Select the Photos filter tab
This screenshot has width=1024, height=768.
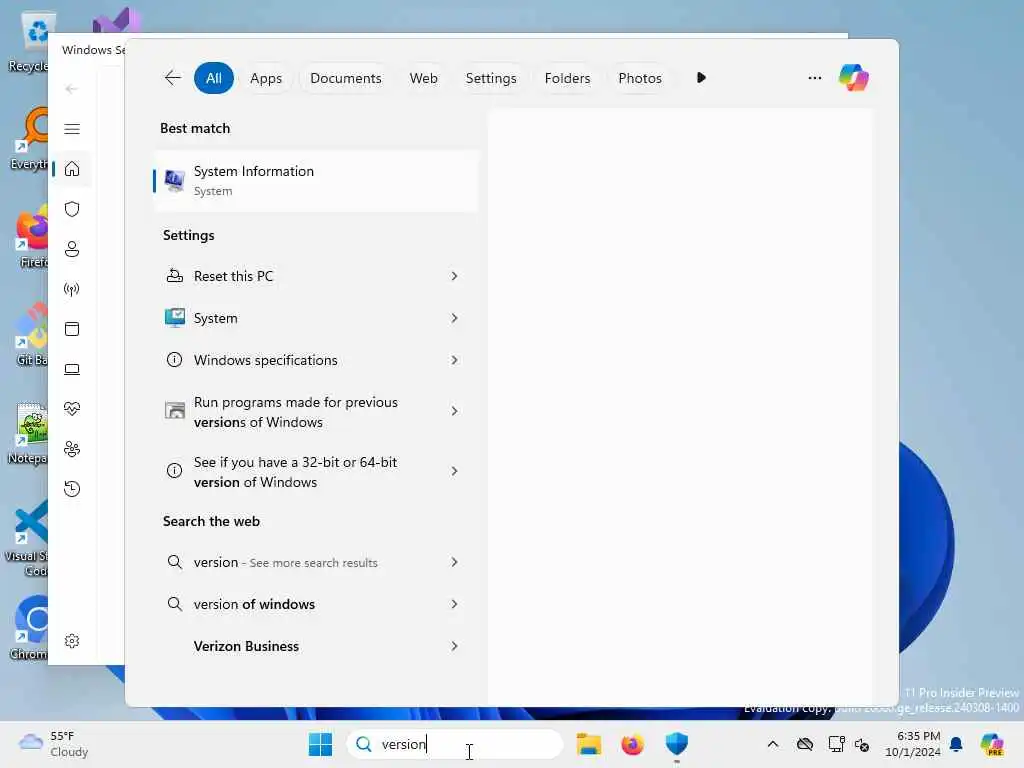(x=640, y=78)
